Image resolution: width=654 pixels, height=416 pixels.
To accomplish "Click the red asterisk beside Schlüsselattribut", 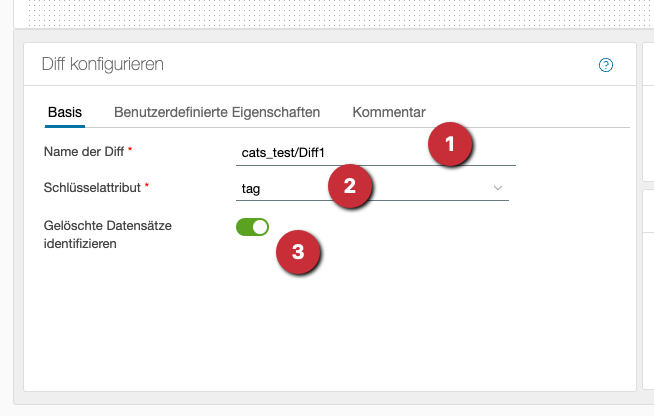I will [x=147, y=186].
